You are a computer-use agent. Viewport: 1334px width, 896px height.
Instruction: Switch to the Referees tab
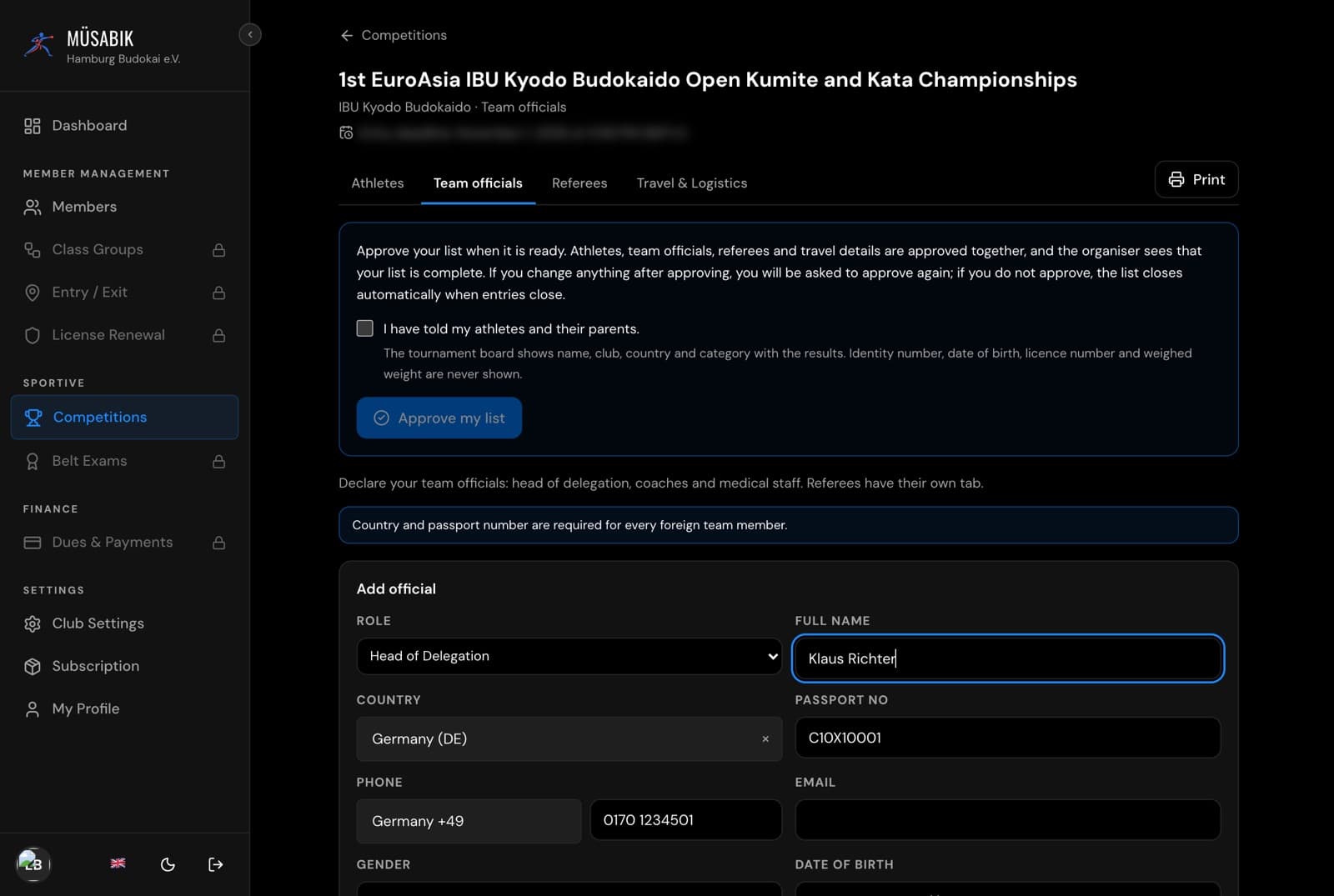(579, 183)
